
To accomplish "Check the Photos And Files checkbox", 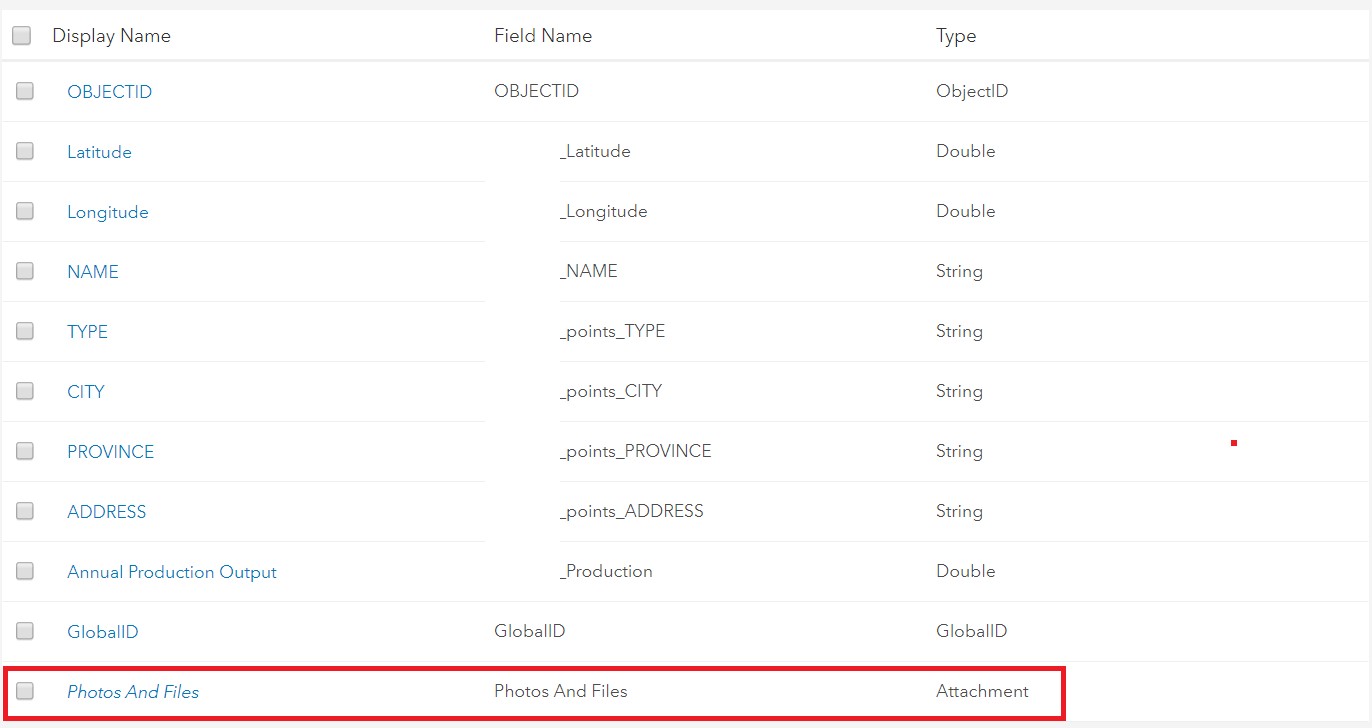I will pos(25,691).
